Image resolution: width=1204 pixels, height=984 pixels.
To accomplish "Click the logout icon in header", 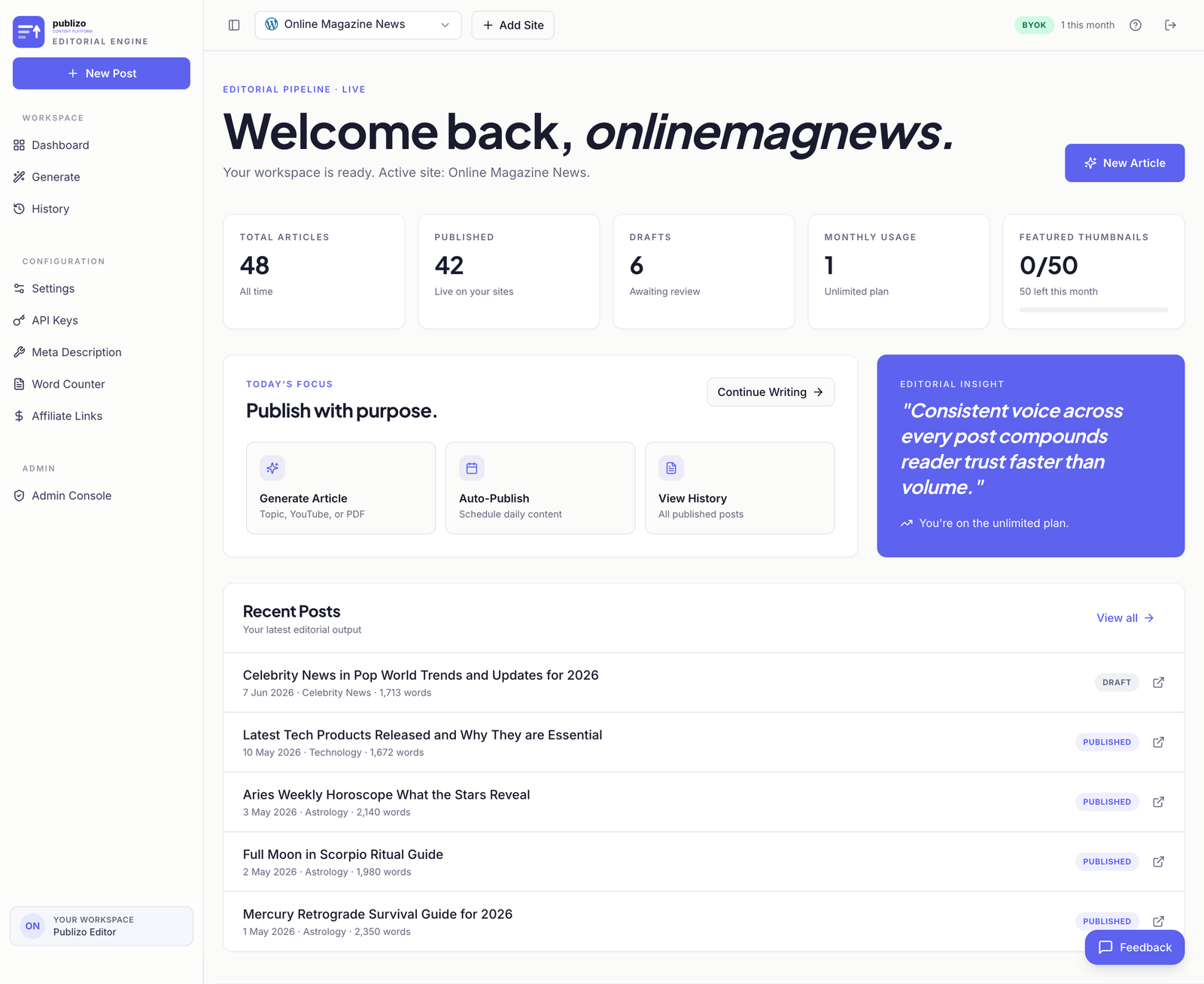I will pyautogui.click(x=1170, y=25).
